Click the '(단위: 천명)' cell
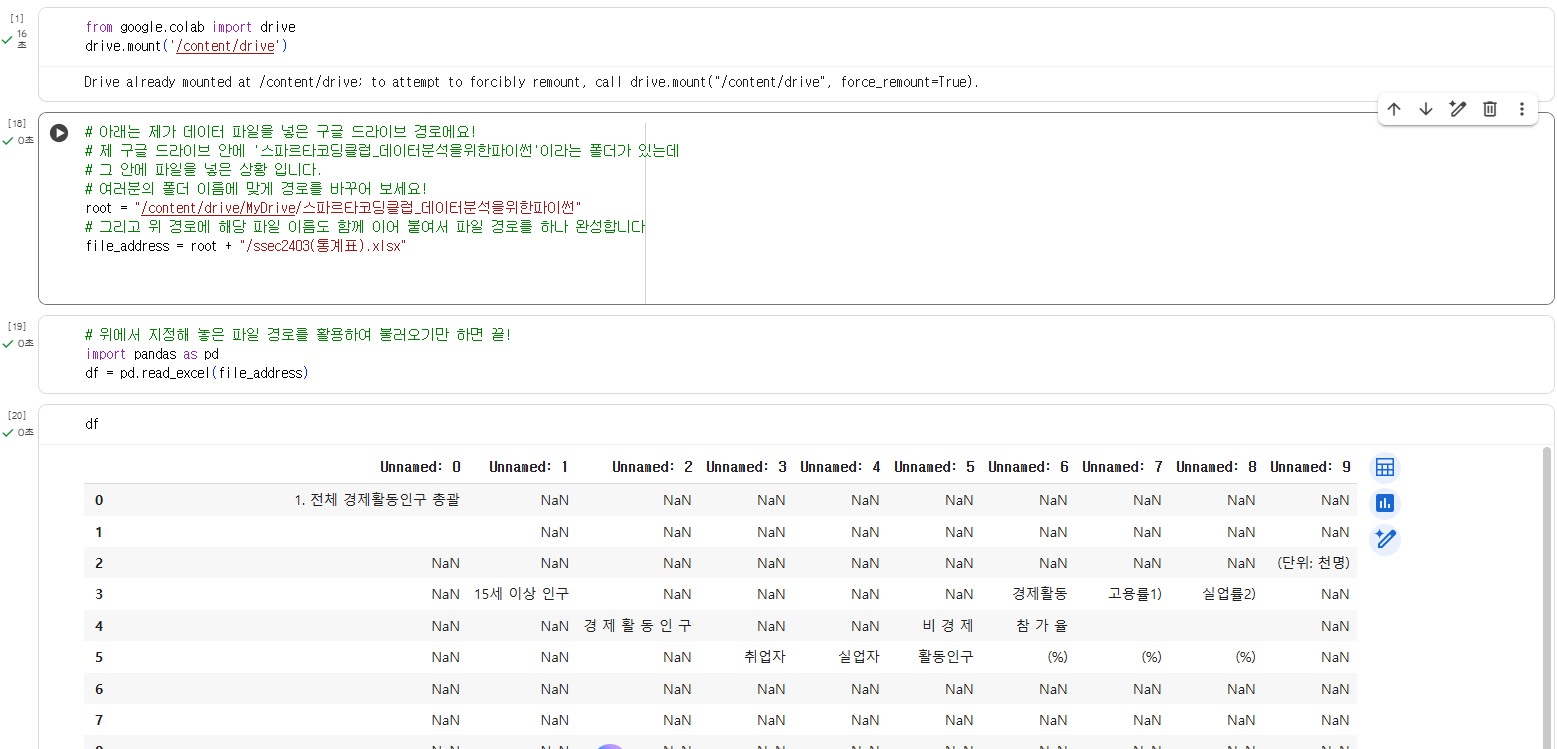The width and height of the screenshot is (1557, 749). [x=1313, y=563]
